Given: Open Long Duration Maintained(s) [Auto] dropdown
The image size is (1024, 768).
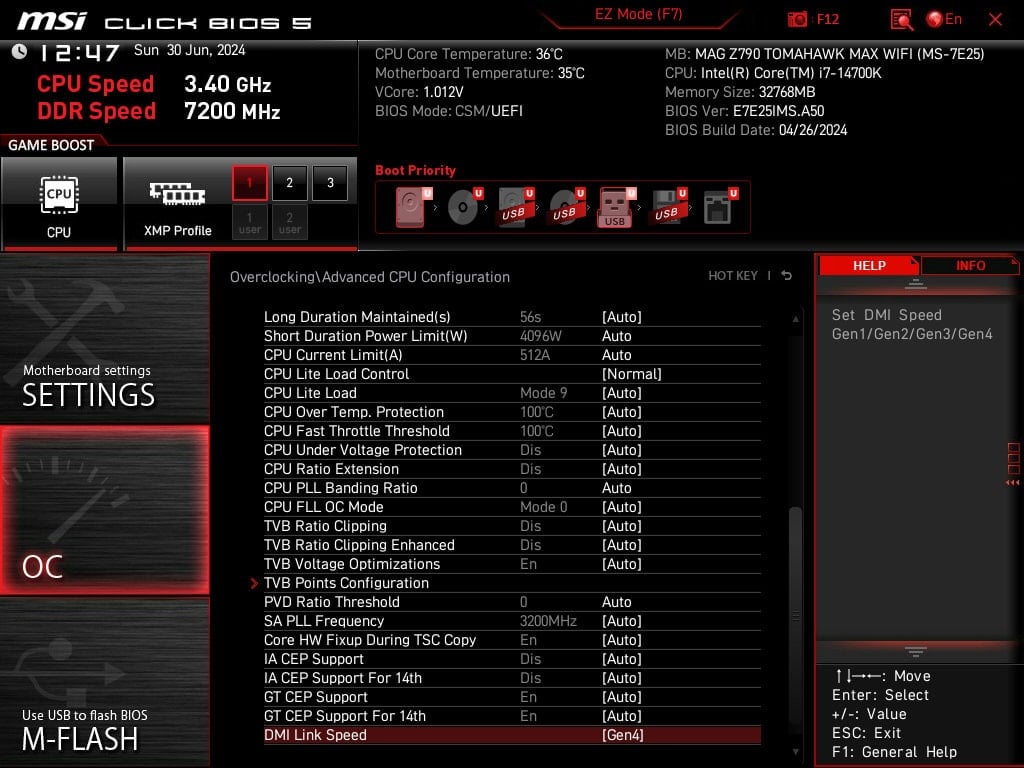Looking at the screenshot, I should pyautogui.click(x=622, y=317).
